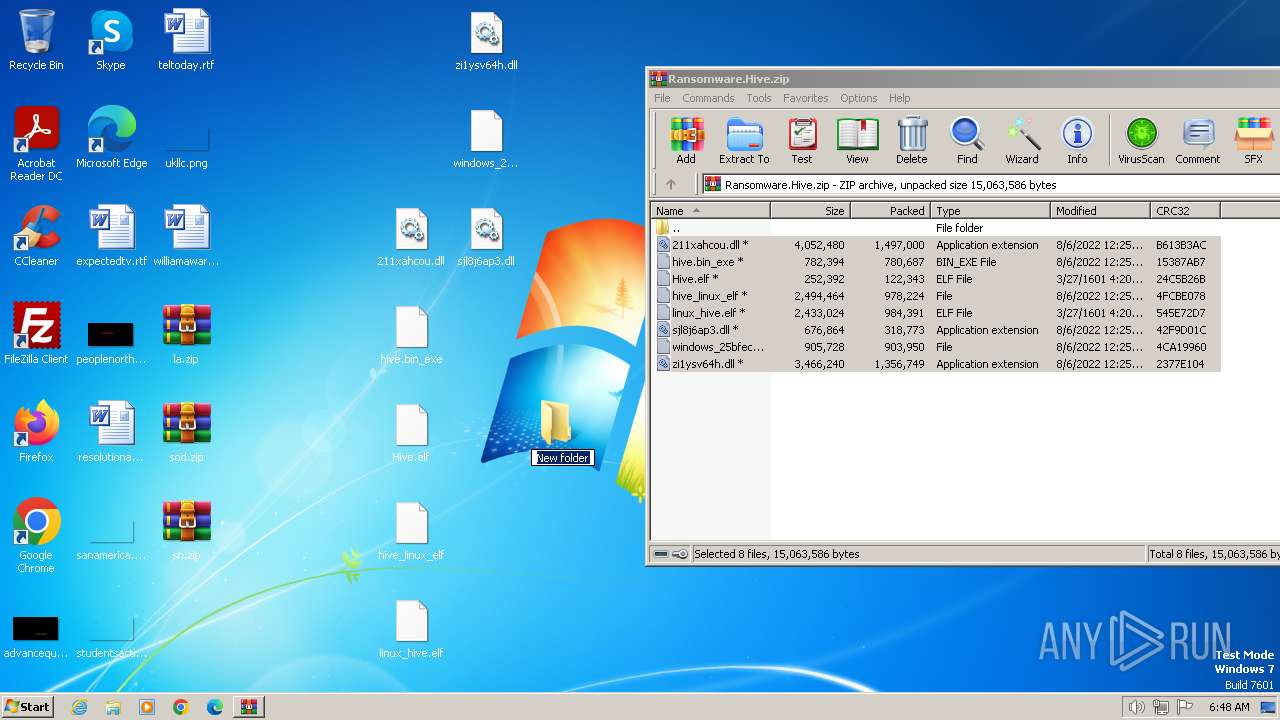Screen dimensions: 1280x720
Task: Open the Options menu
Action: 858,98
